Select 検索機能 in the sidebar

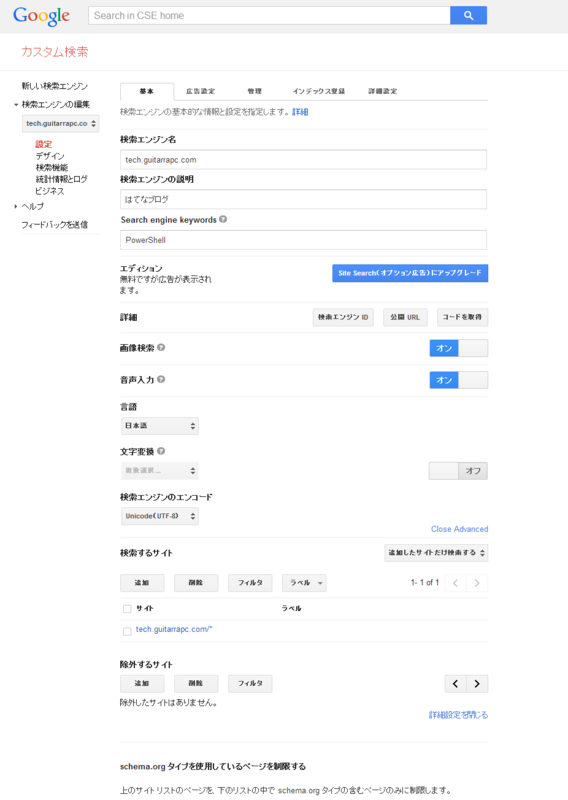click(x=52, y=168)
